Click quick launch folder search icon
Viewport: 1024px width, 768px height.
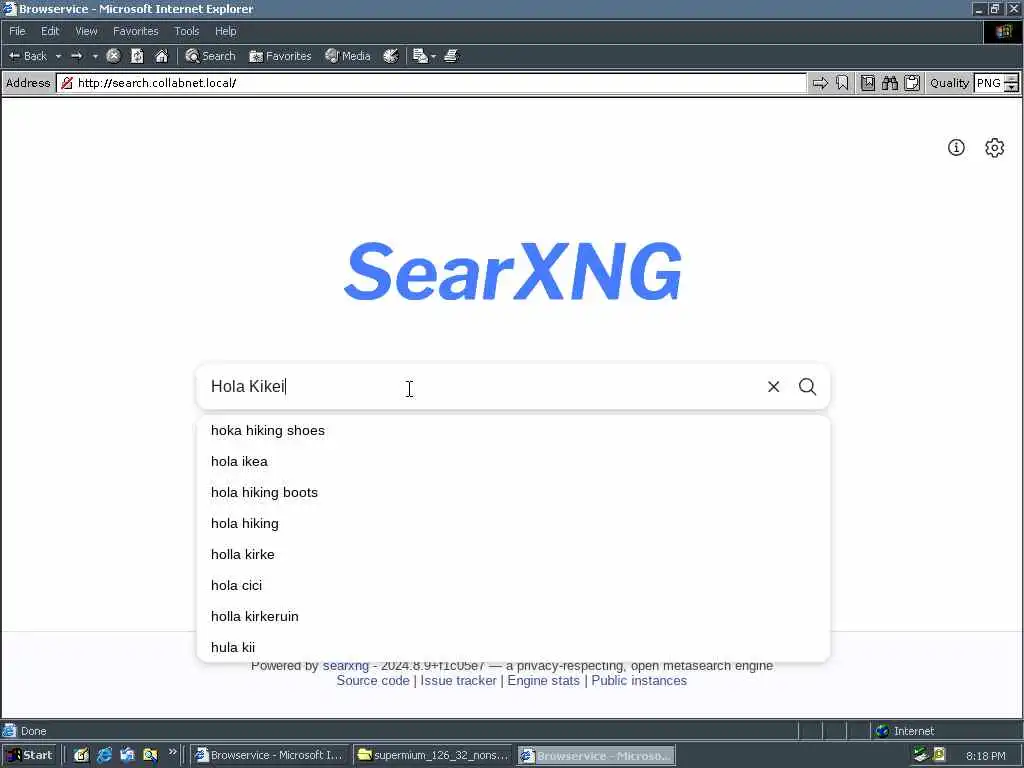pyautogui.click(x=150, y=755)
